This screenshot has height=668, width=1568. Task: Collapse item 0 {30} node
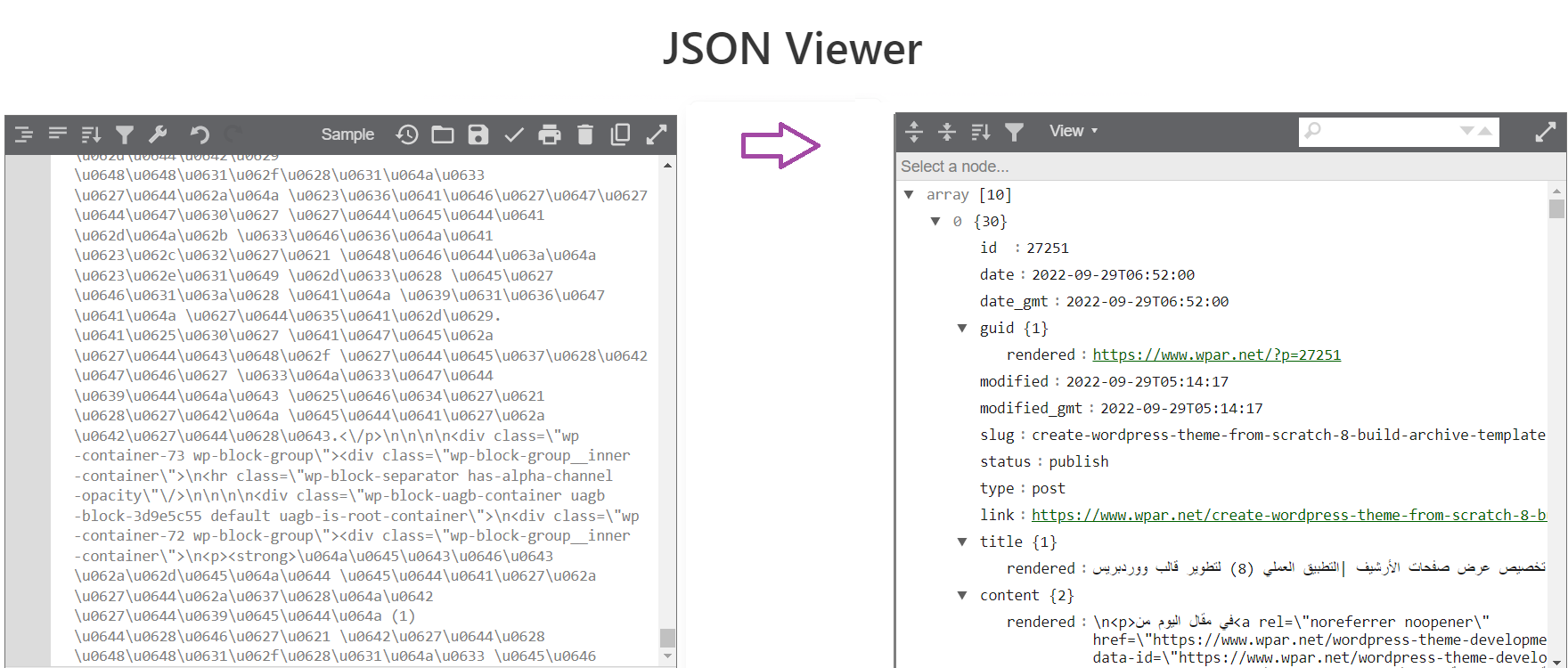935,221
